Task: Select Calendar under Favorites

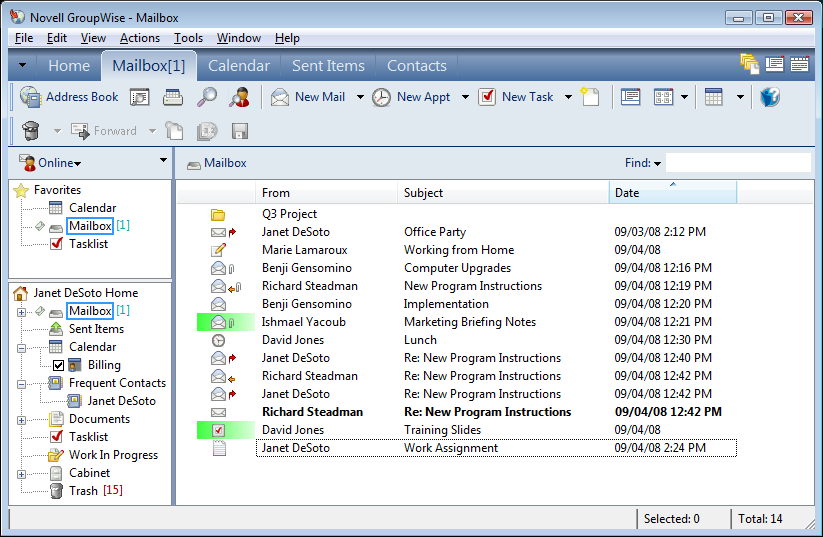Action: pos(92,208)
